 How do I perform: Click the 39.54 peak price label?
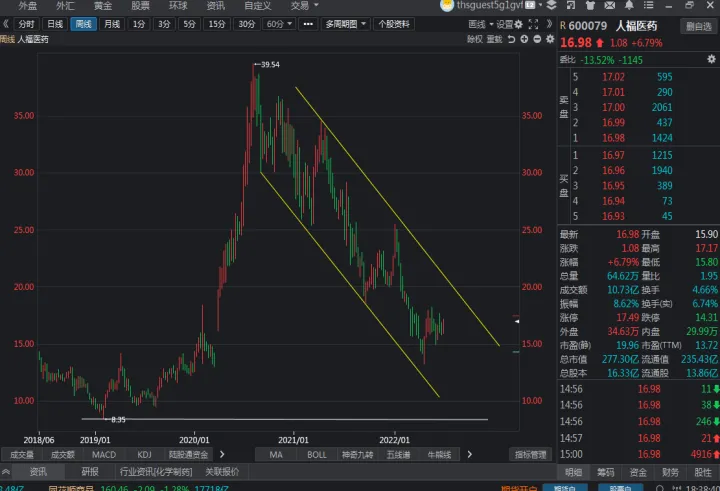point(268,64)
